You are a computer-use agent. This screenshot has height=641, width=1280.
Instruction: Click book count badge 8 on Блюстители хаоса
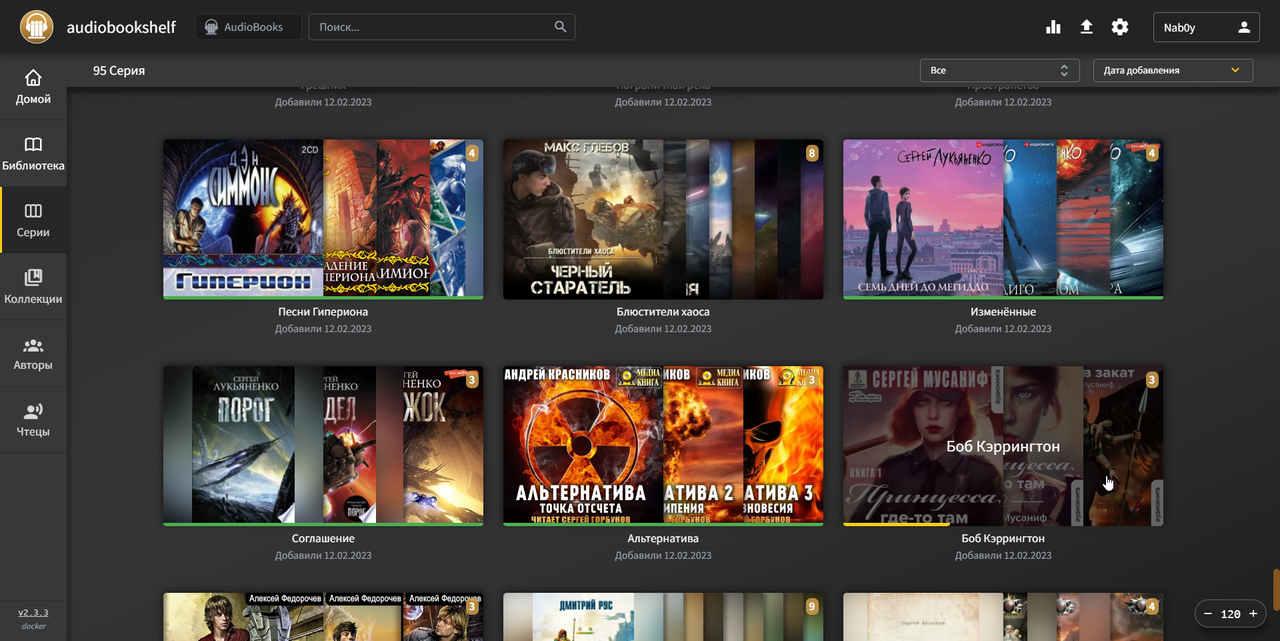click(x=812, y=153)
